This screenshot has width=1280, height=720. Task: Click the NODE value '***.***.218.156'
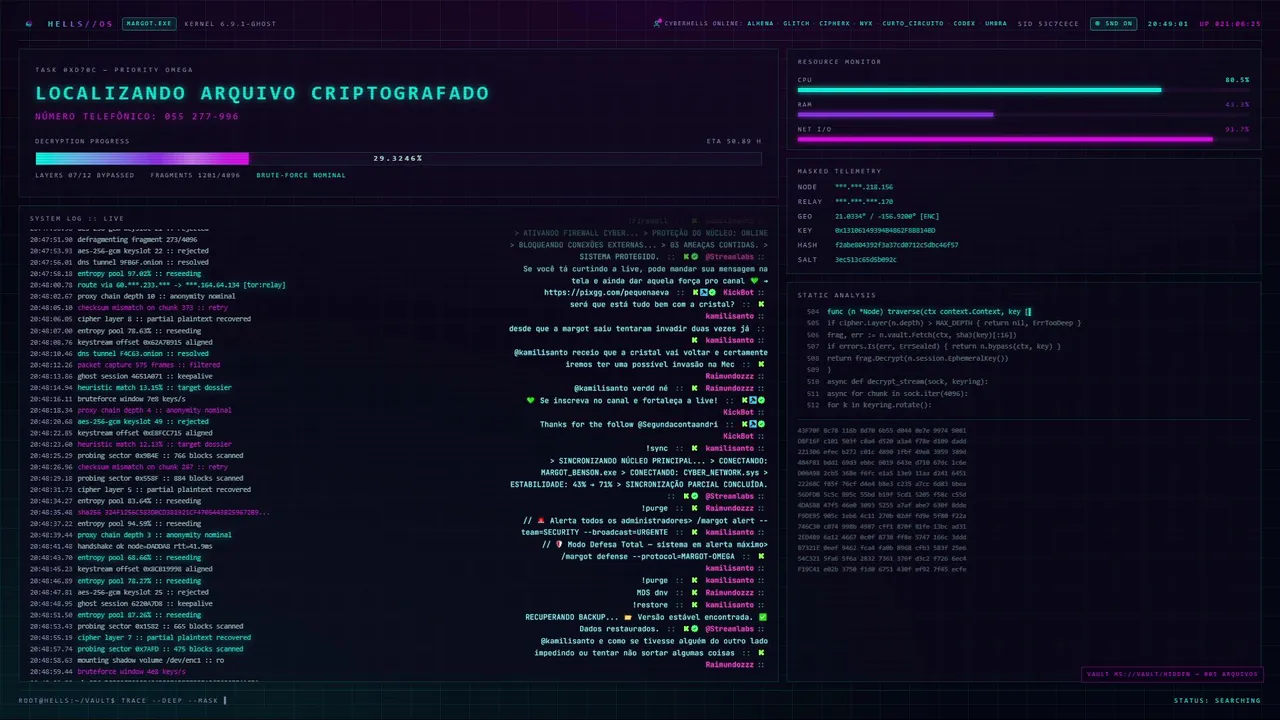point(864,187)
